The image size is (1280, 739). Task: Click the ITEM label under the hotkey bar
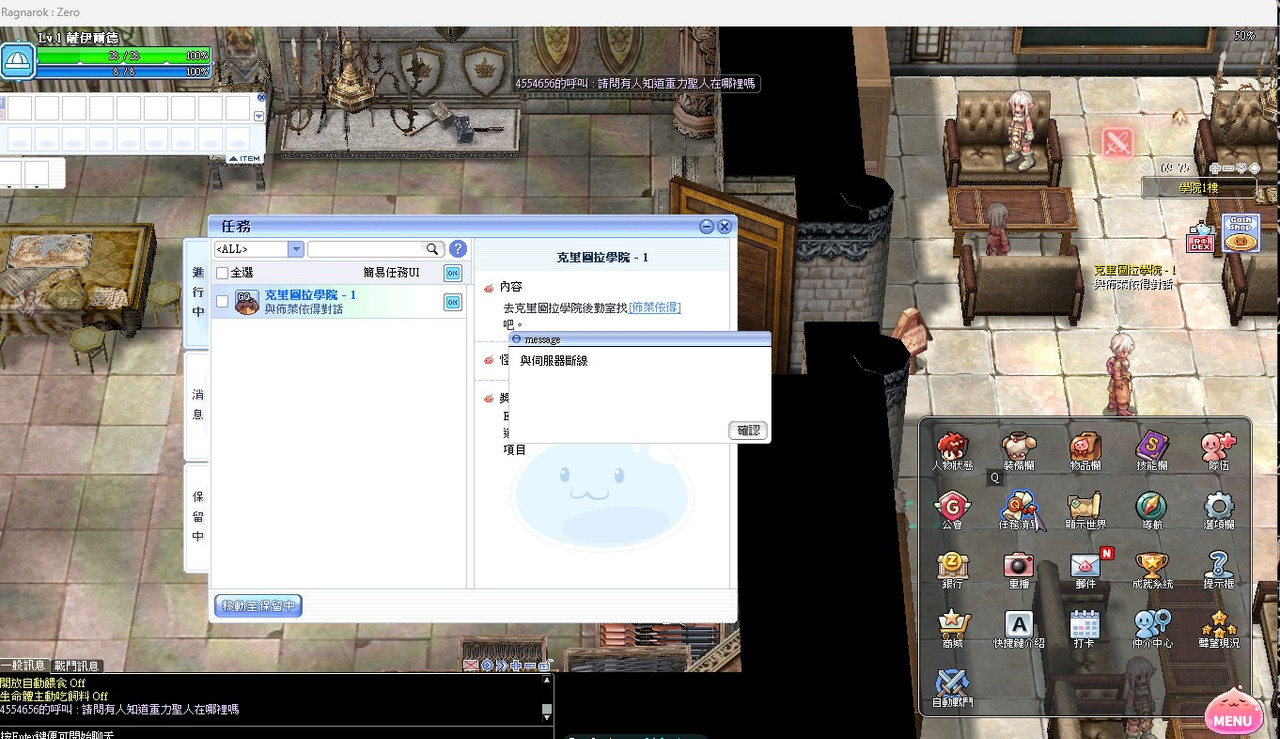pos(245,158)
